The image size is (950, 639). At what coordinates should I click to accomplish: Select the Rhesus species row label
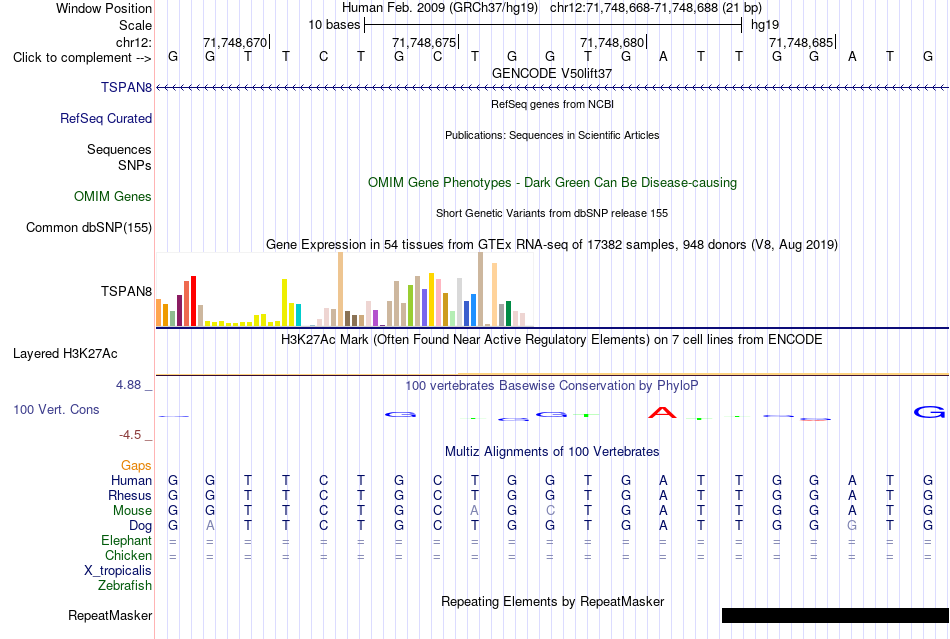[130, 495]
